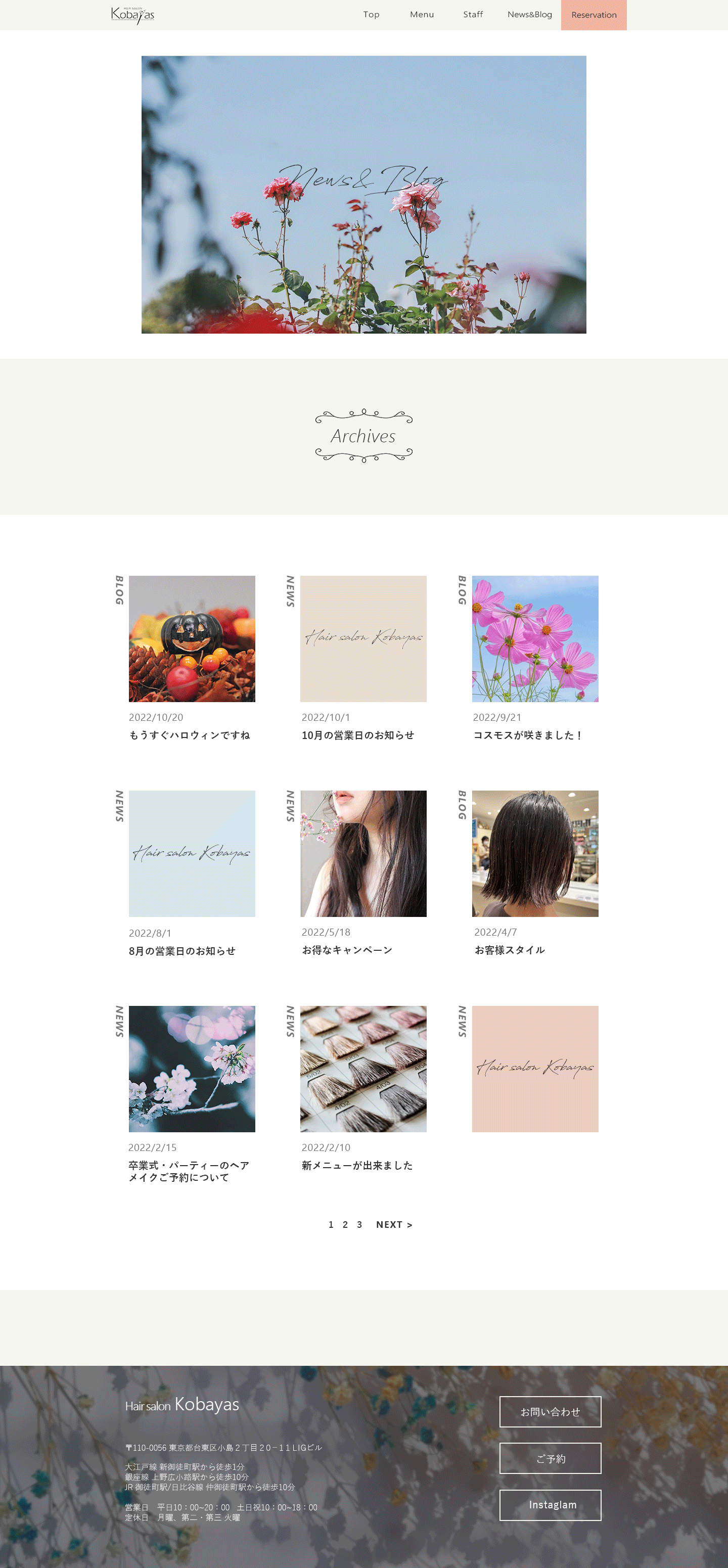Open the cherry blossom news thumbnail
This screenshot has height=1568, width=728.
[x=192, y=1069]
